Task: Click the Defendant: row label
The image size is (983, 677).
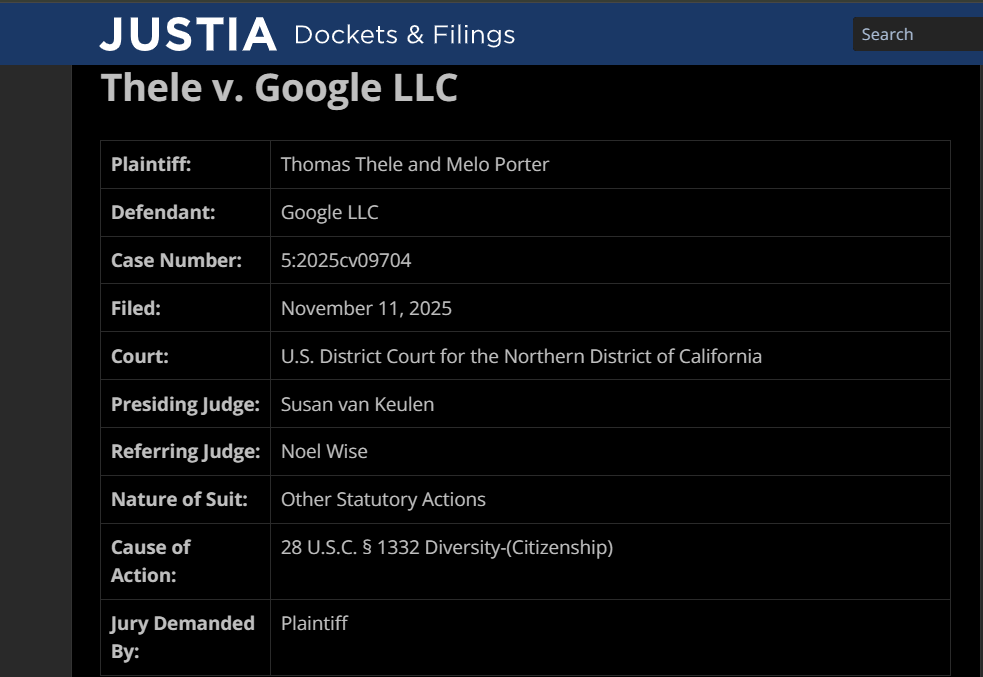Action: coord(163,213)
